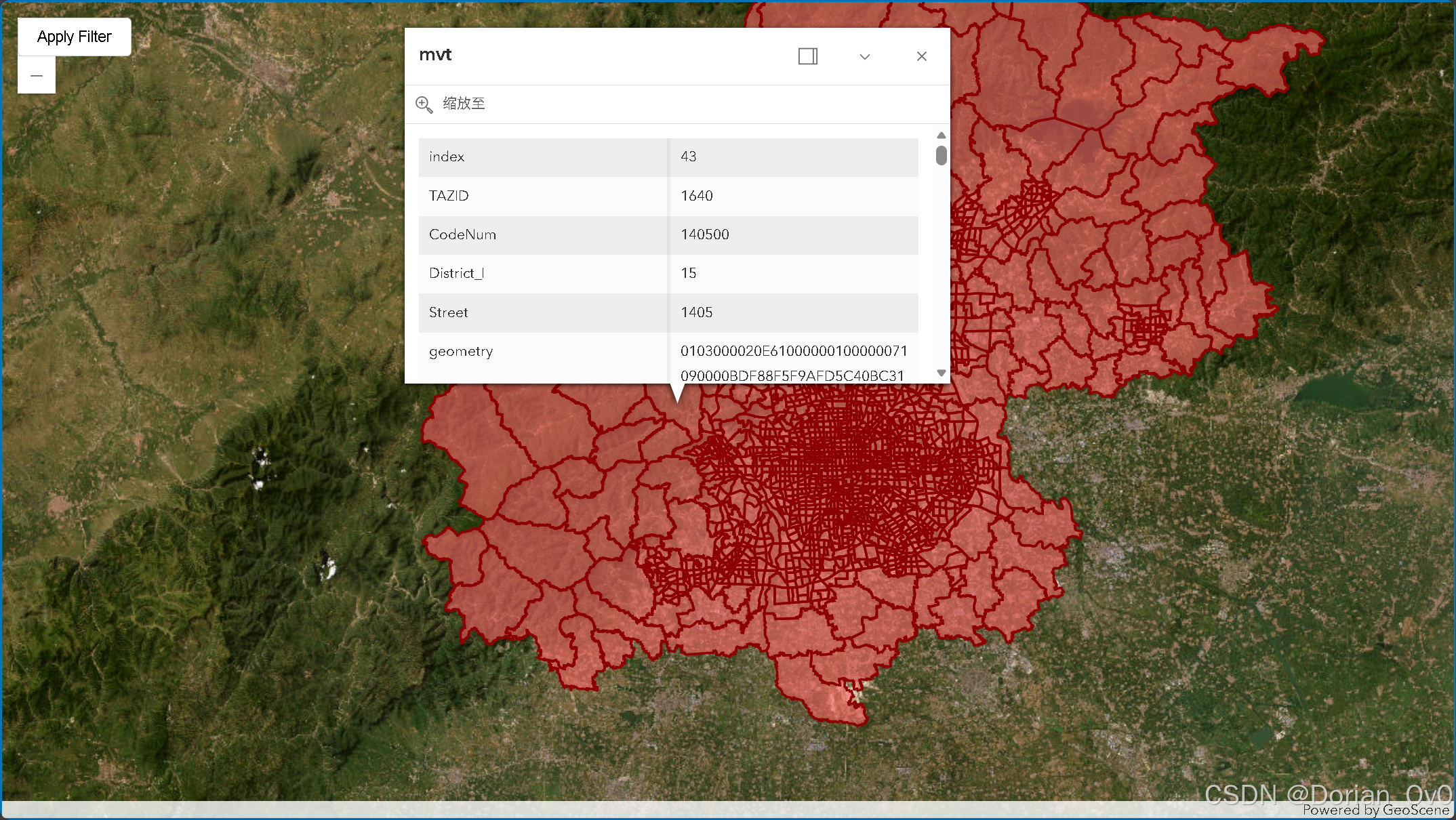Screen dimensions: 1456x820
Task: Click the 缩放至 zoom-to action
Action: pos(464,104)
